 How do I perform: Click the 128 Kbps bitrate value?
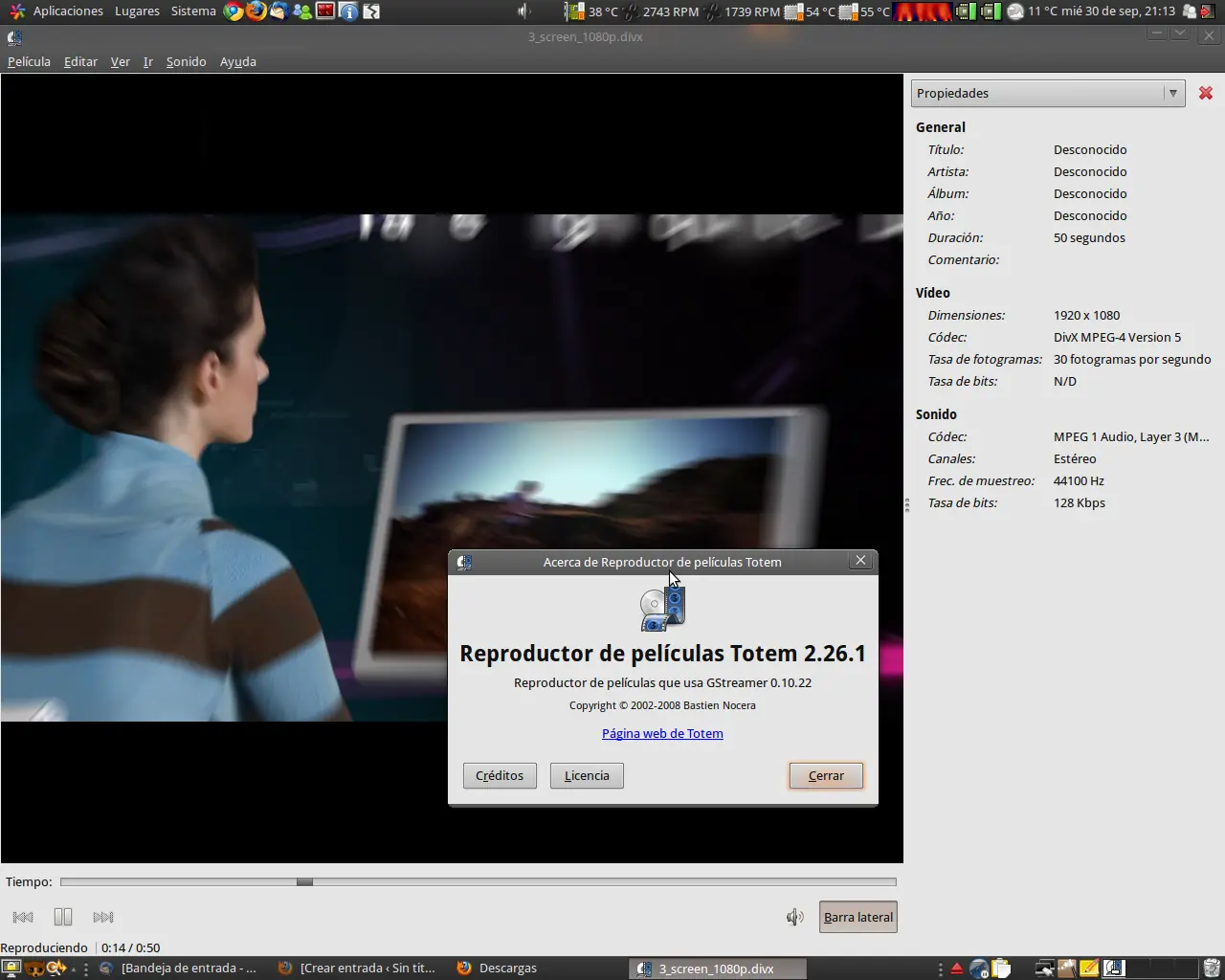tap(1080, 502)
